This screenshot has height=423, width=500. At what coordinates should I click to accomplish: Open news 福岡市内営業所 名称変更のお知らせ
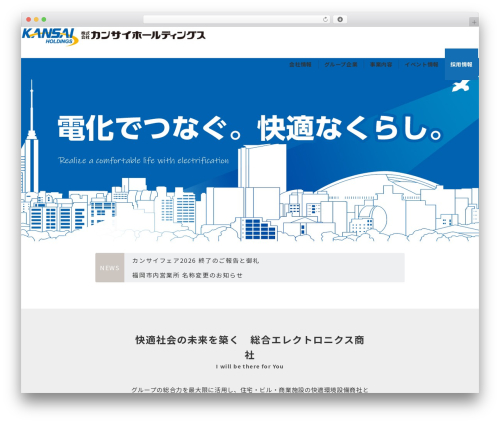pyautogui.click(x=187, y=275)
